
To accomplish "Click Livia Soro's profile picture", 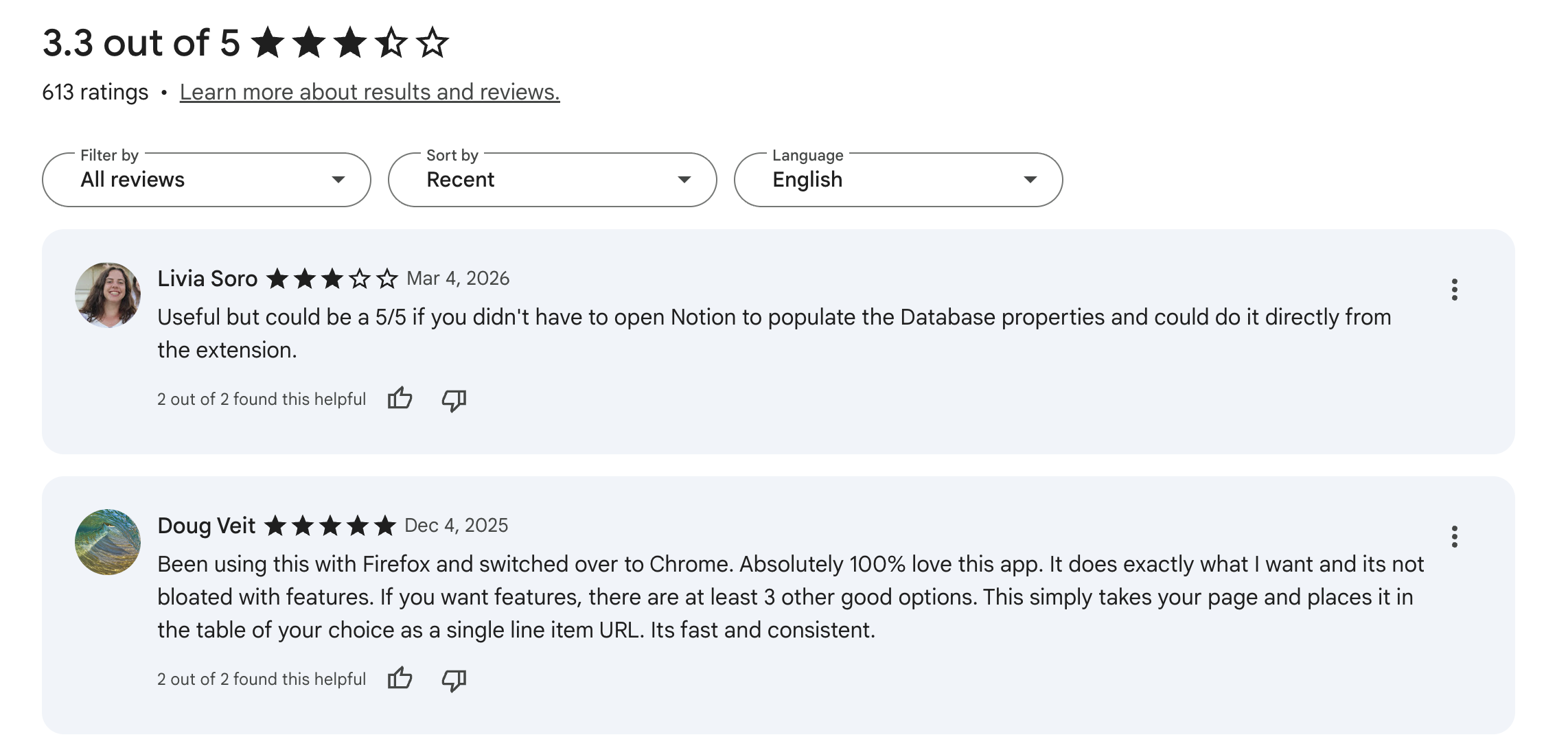I will click(x=108, y=294).
